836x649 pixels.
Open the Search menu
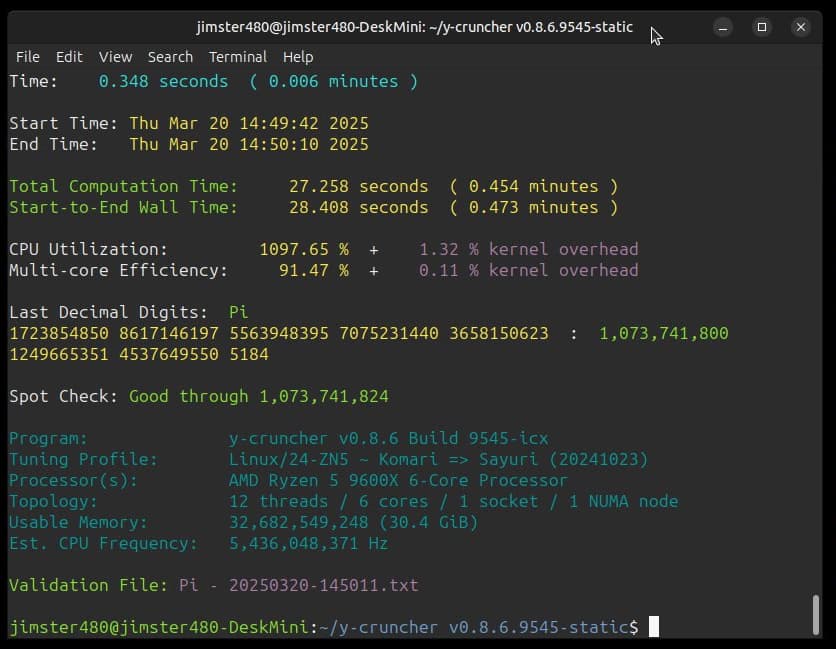170,57
